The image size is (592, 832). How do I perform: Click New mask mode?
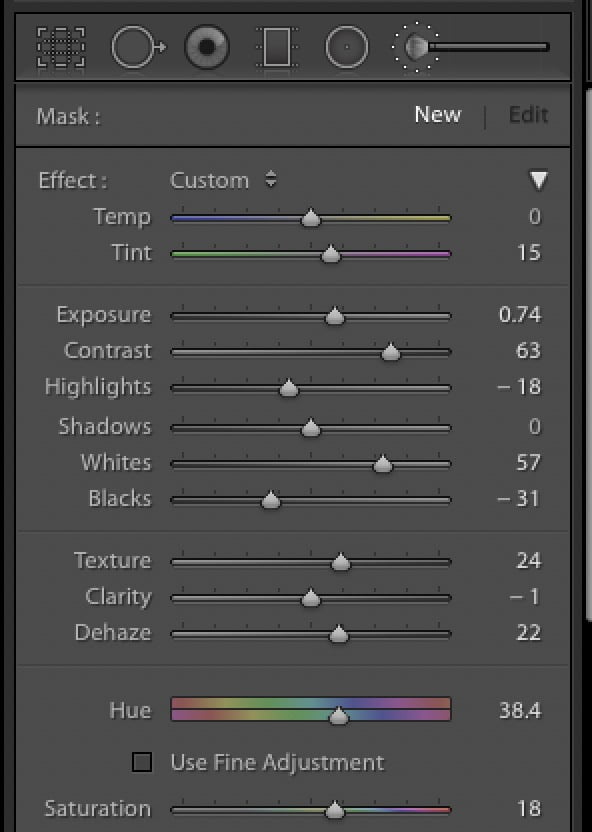tap(438, 115)
